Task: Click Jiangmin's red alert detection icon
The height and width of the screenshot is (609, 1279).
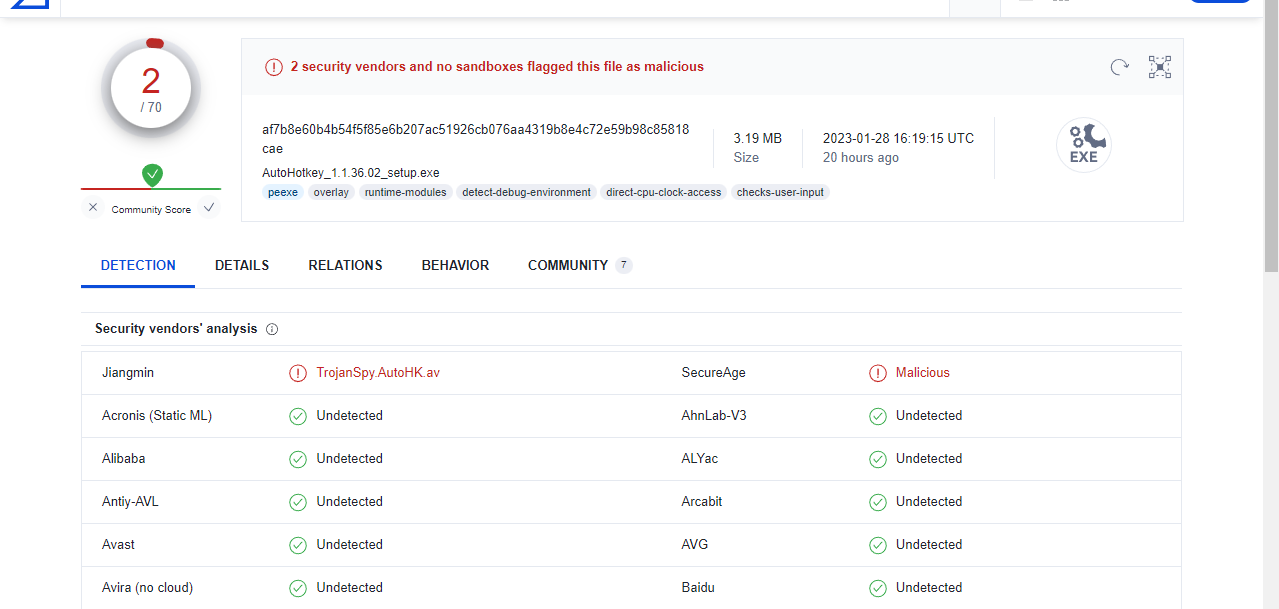Action: coord(298,373)
